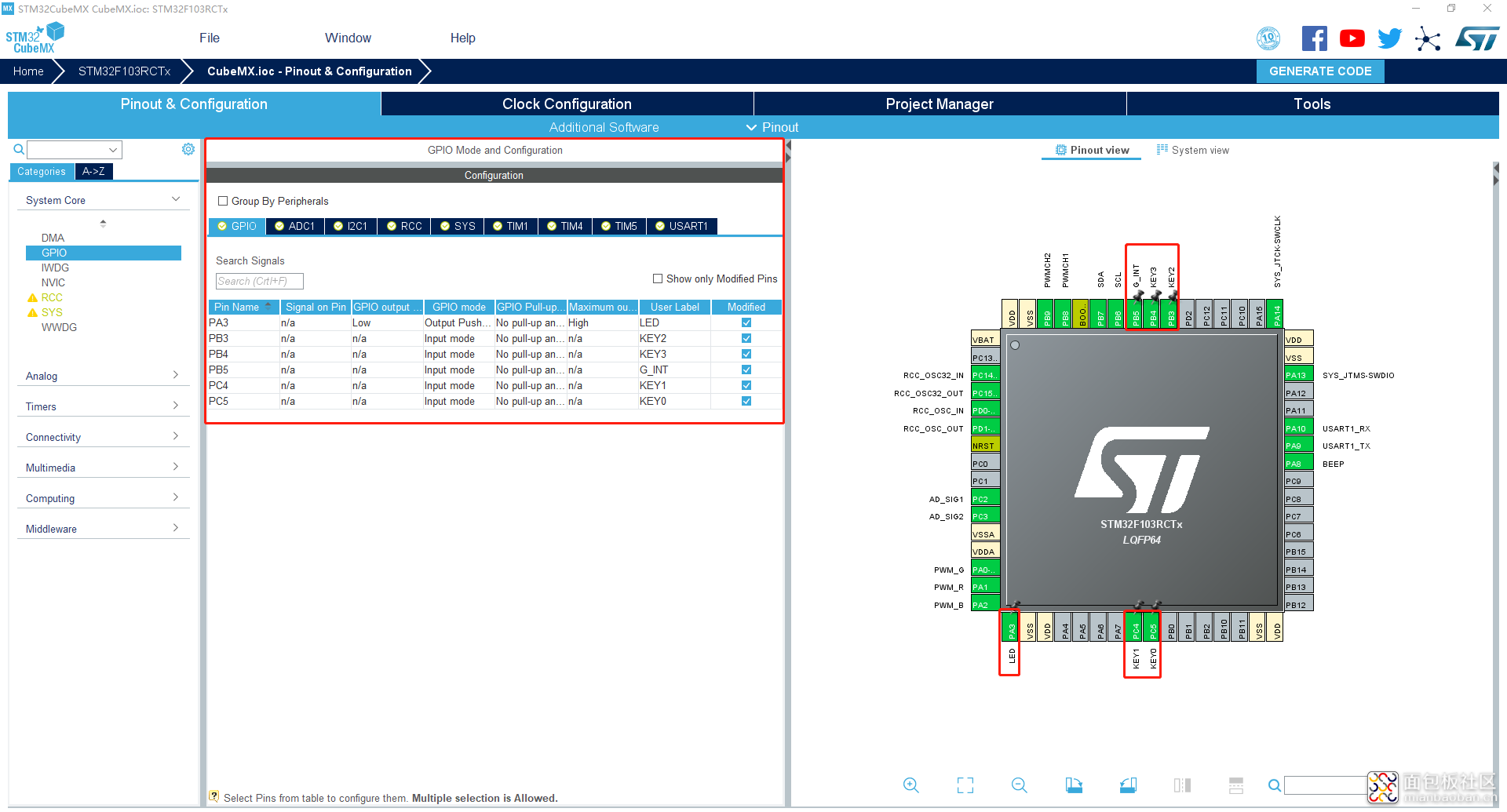
Task: Toggle Modified checkbox for PA3 row
Action: point(746,322)
